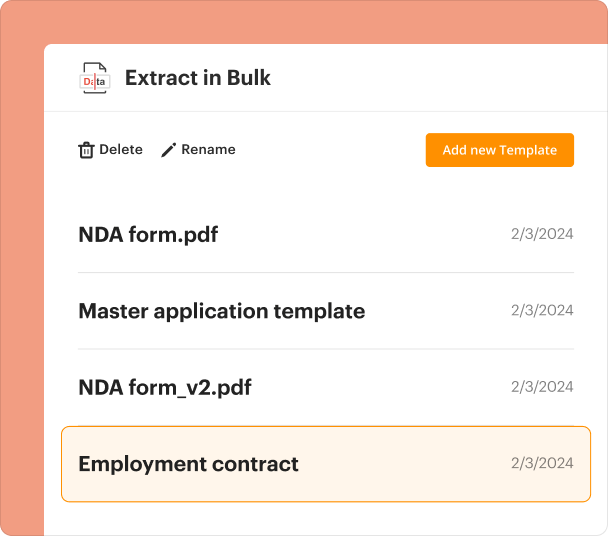Click the Delete text label

pyautogui.click(x=121, y=150)
